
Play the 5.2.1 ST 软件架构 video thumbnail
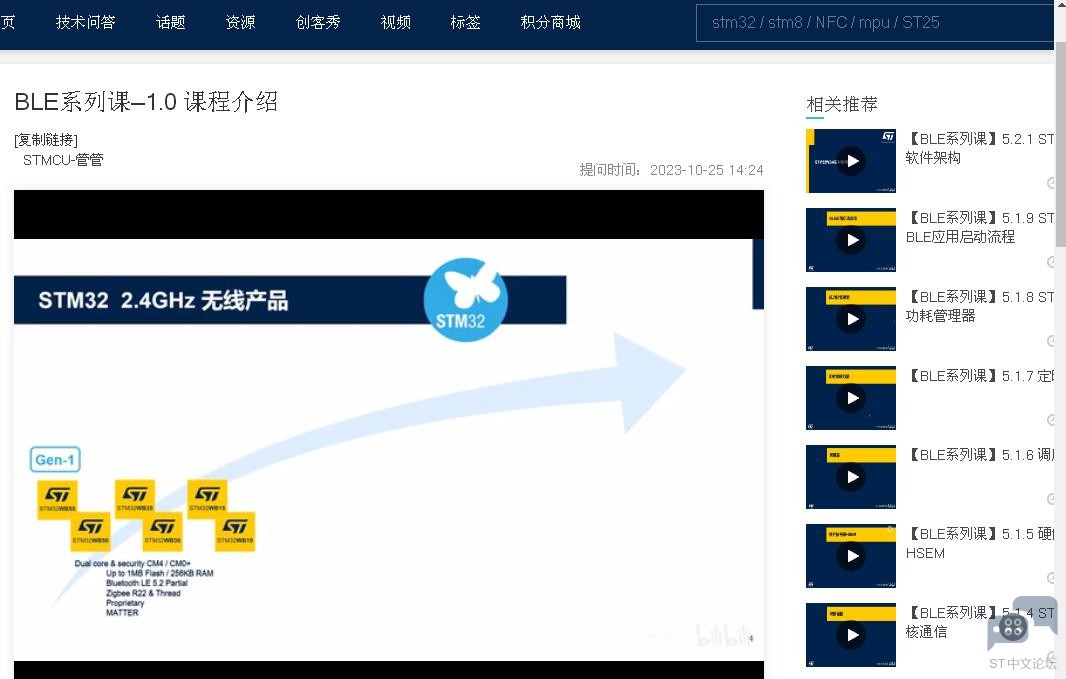click(850, 161)
